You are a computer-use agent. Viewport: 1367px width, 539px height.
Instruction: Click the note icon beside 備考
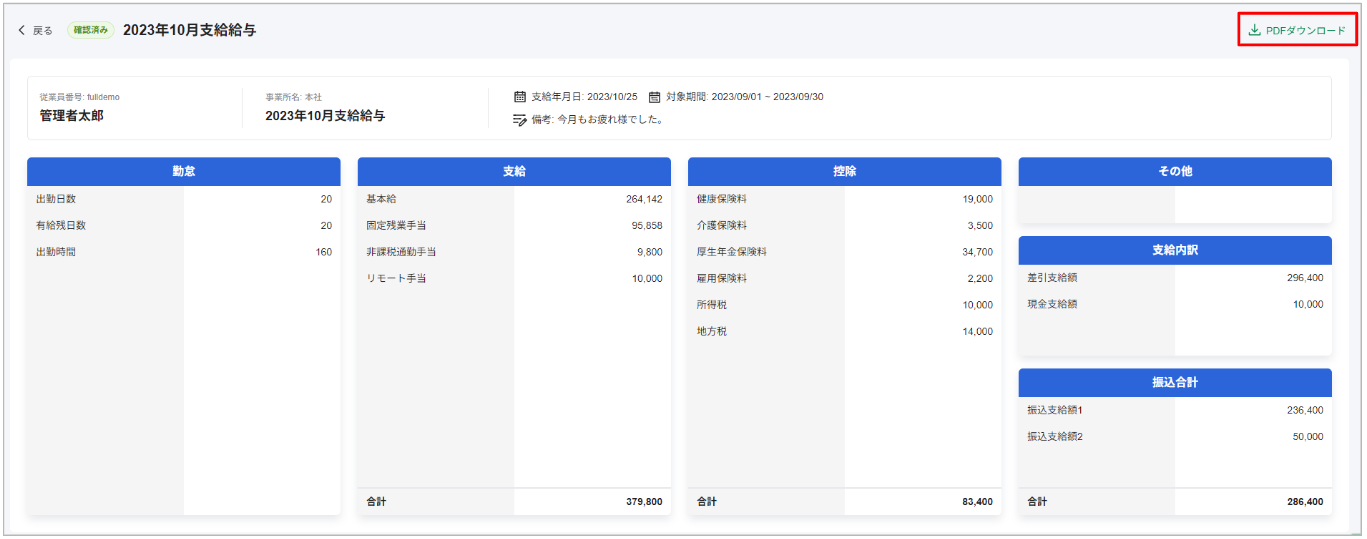(x=520, y=119)
